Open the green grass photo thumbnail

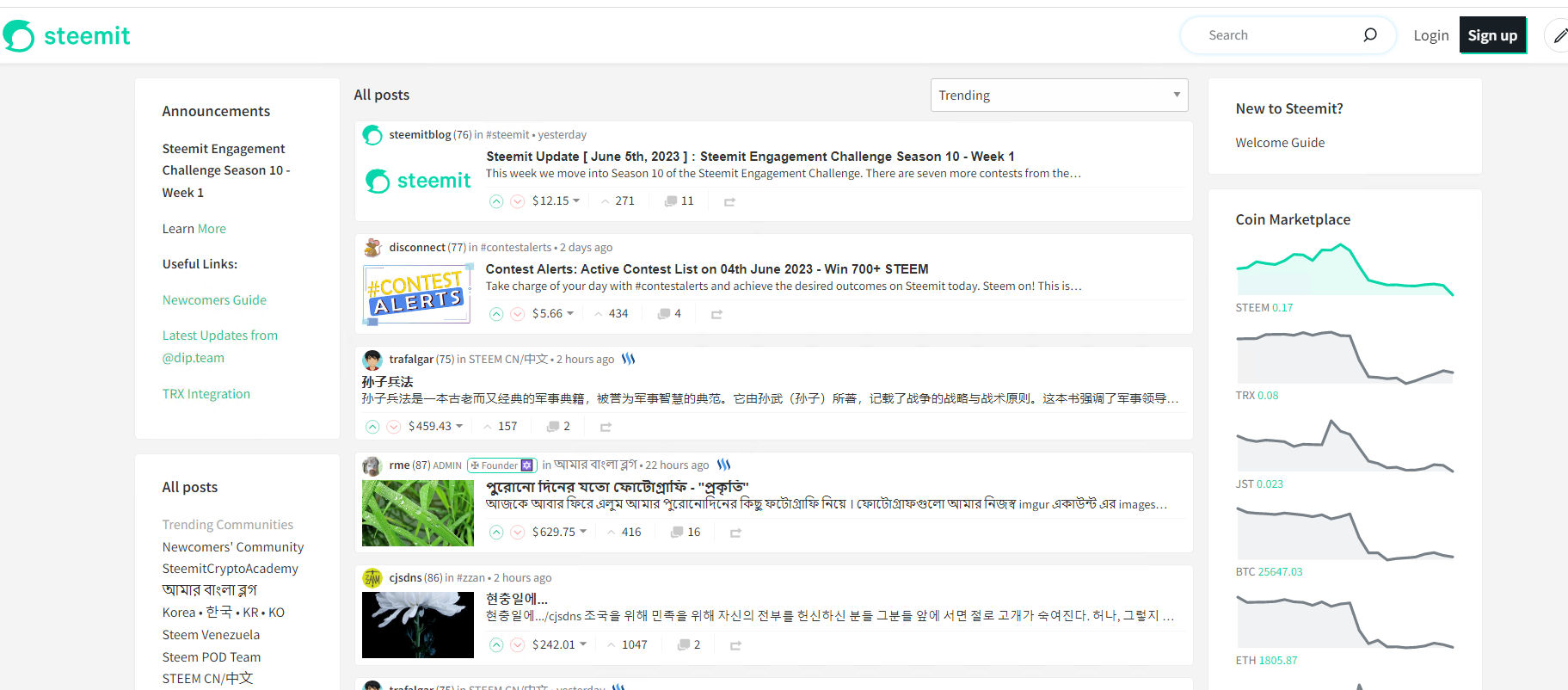click(x=418, y=513)
